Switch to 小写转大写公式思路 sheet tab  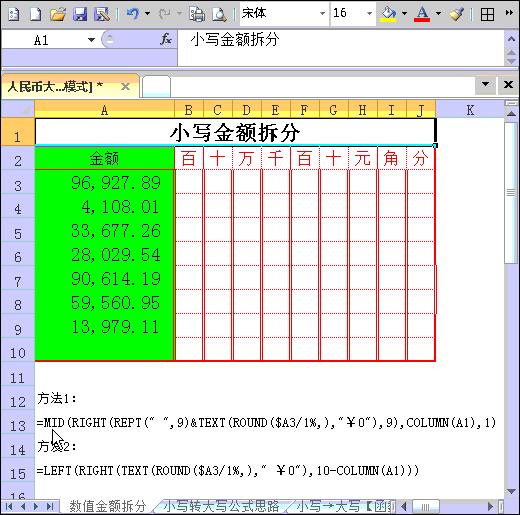point(221,507)
